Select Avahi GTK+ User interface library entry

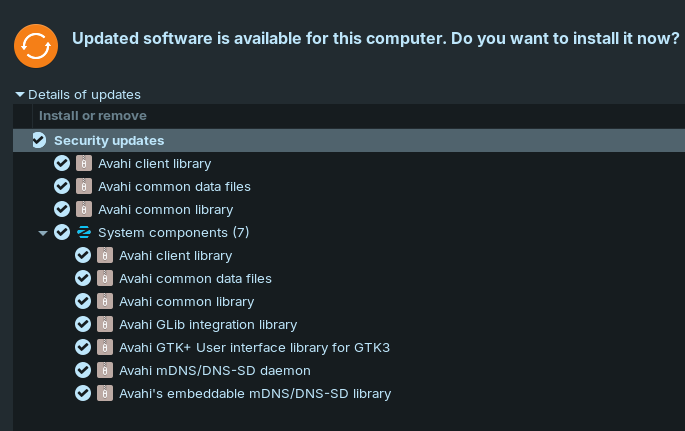254,348
